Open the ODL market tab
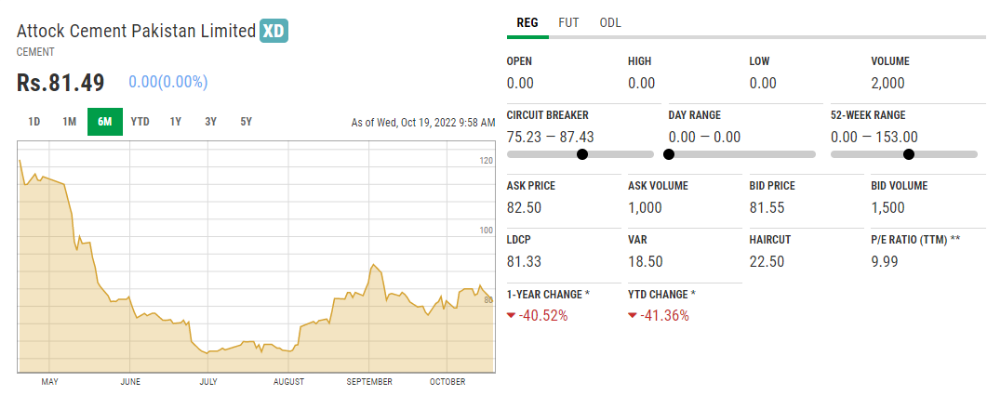The image size is (1000, 395). (x=610, y=23)
